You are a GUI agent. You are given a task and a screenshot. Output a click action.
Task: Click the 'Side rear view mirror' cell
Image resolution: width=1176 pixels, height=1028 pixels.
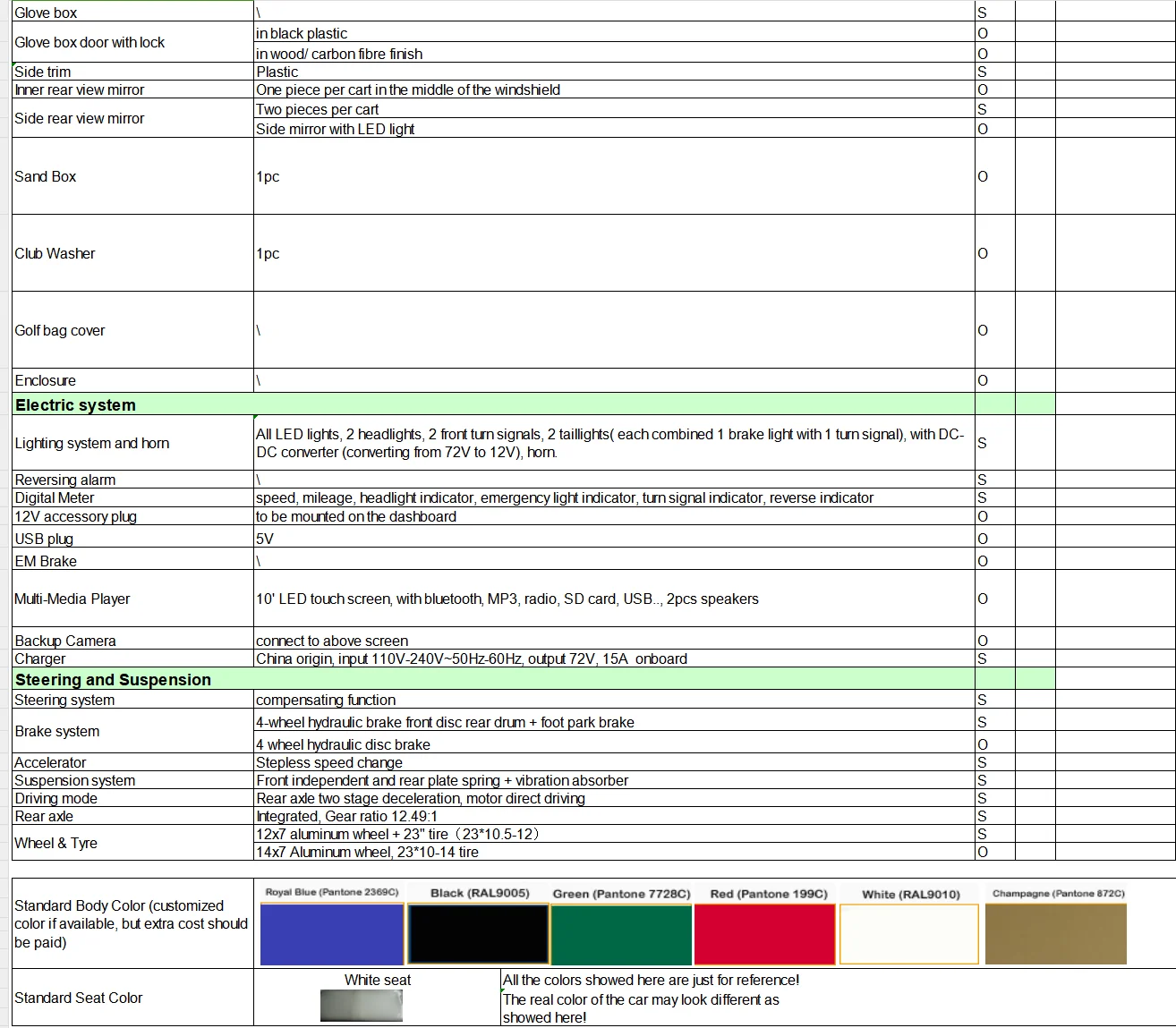click(x=132, y=118)
